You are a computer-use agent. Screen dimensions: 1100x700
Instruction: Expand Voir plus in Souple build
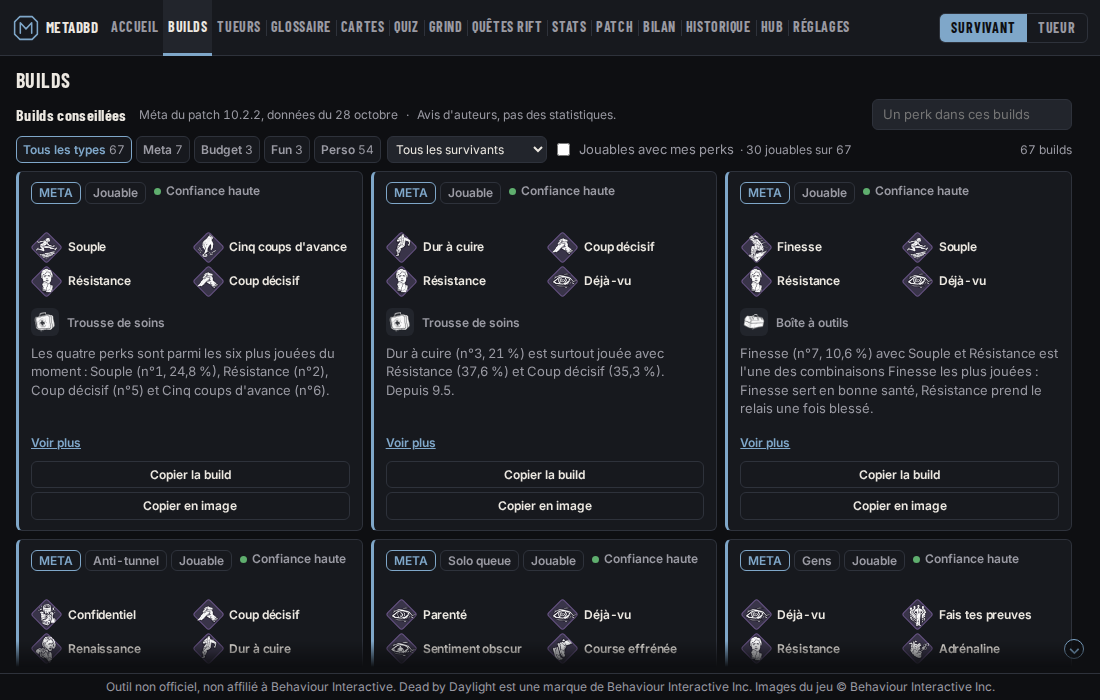(55, 443)
